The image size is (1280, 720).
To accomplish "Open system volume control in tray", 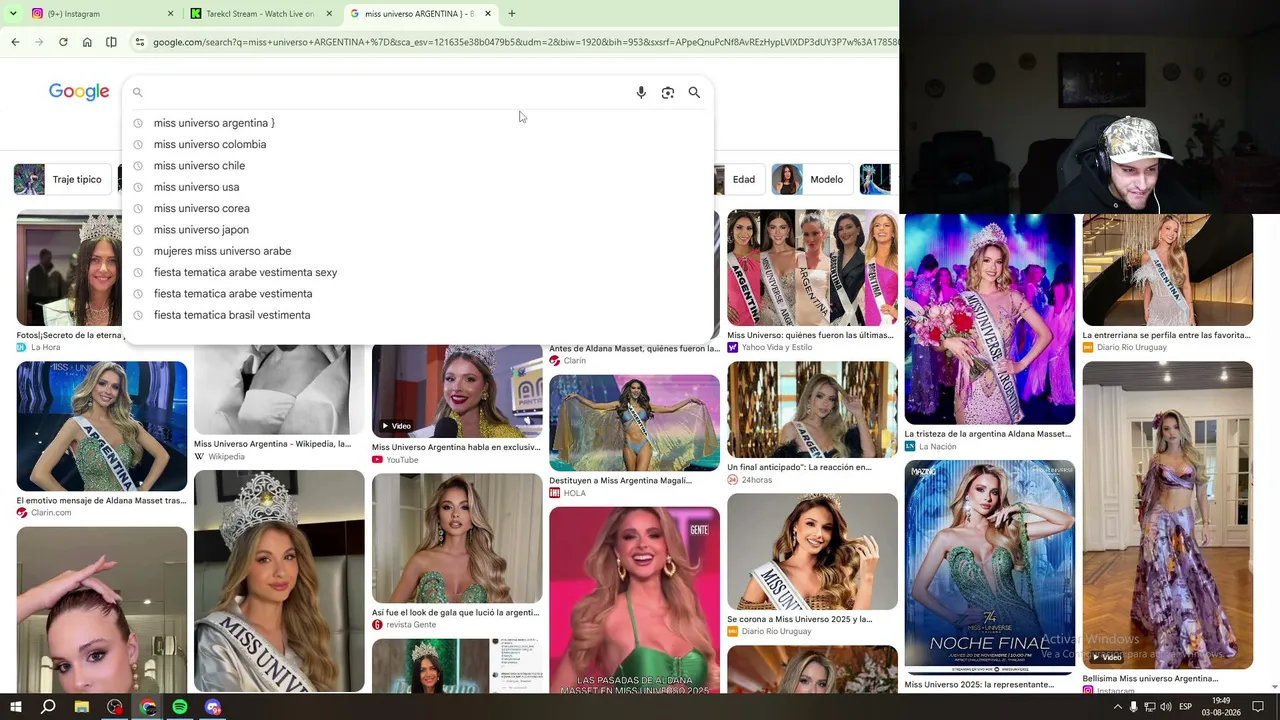I will click(1166, 707).
